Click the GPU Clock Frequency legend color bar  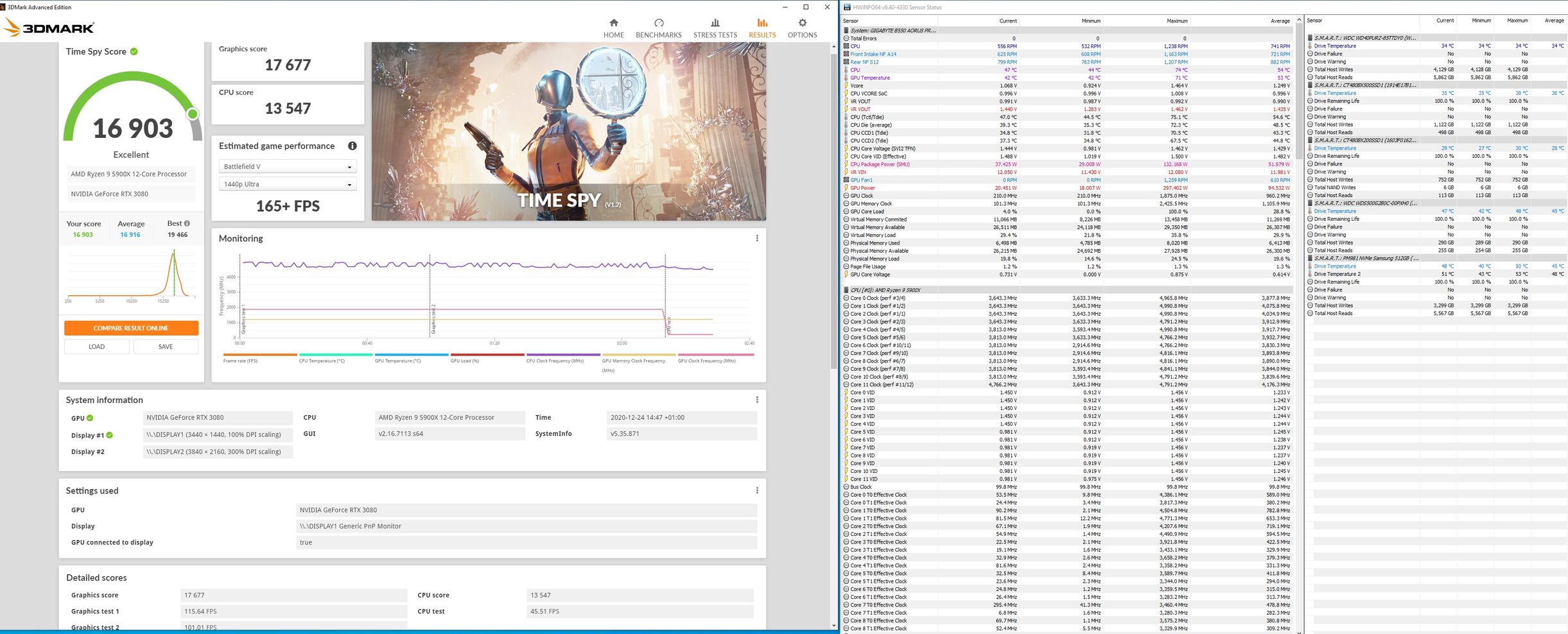715,354
